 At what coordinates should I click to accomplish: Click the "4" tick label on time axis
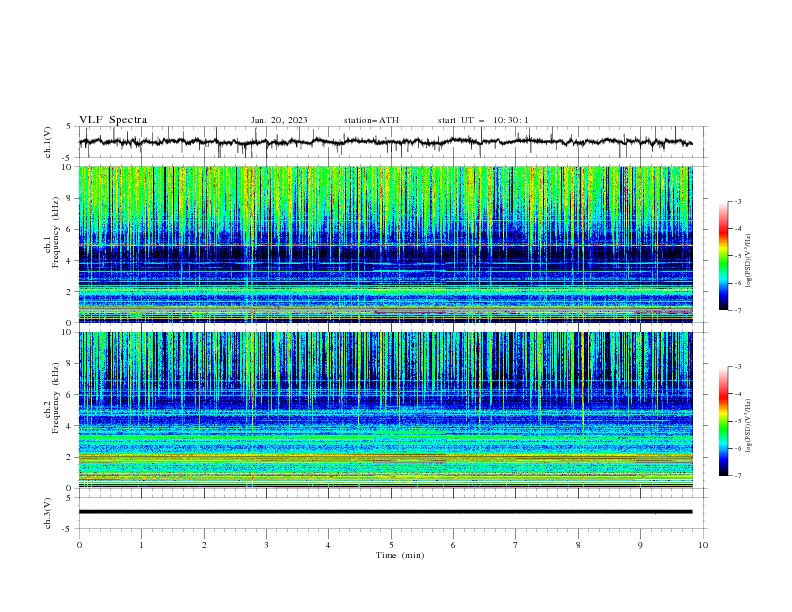click(328, 545)
